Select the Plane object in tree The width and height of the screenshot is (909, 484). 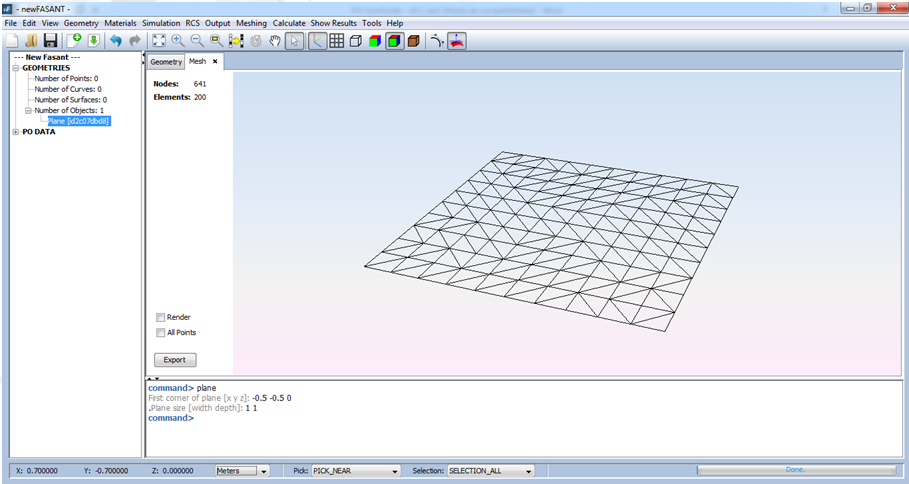tap(79, 121)
